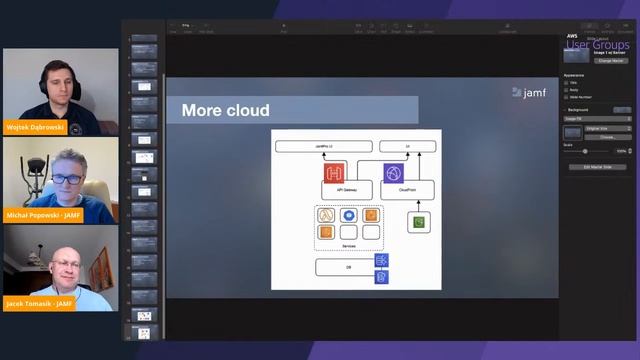Click the Add Slide toolbar button
This screenshot has height=360, width=640.
point(206,28)
